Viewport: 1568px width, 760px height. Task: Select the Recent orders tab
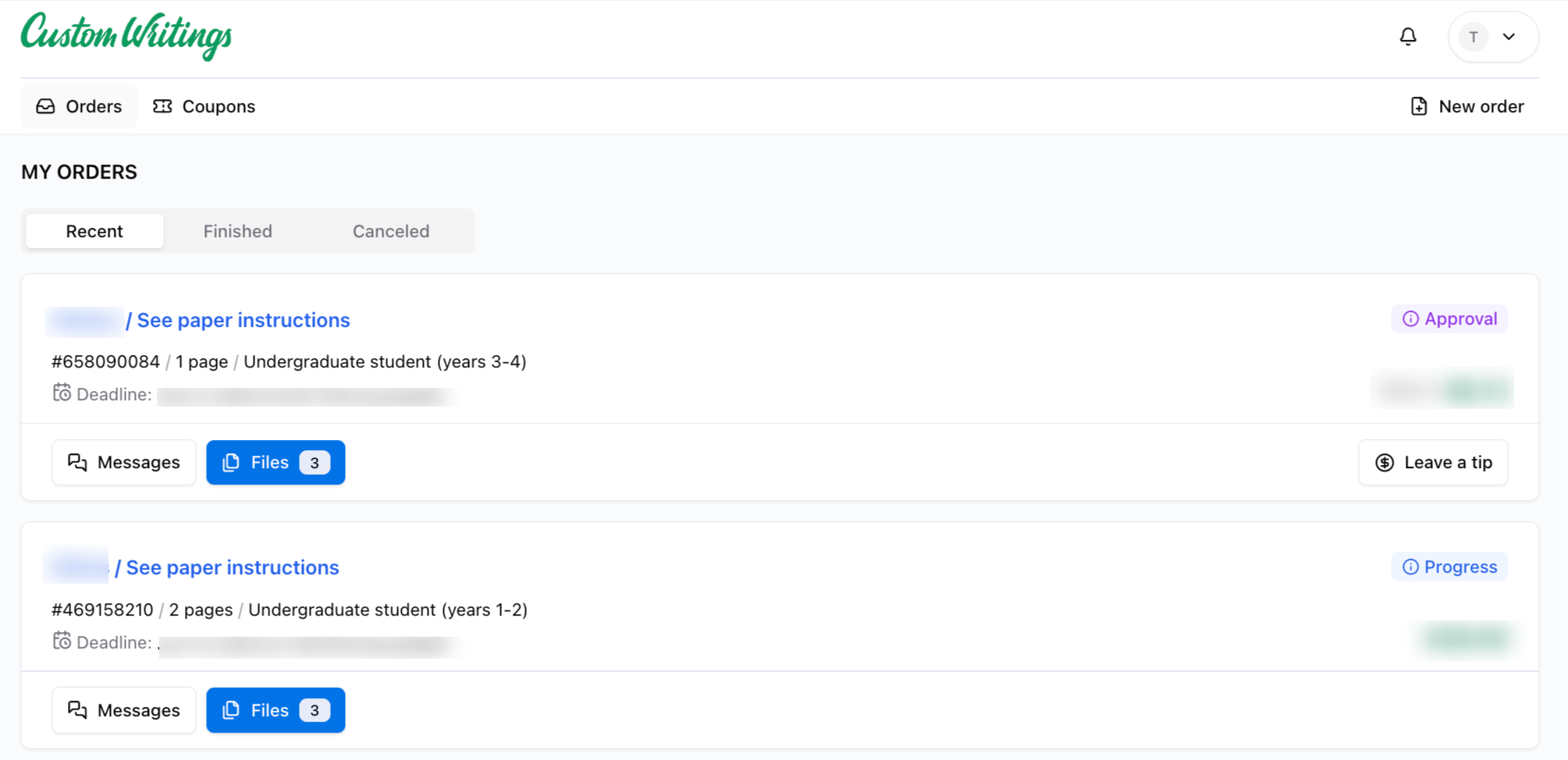(94, 231)
